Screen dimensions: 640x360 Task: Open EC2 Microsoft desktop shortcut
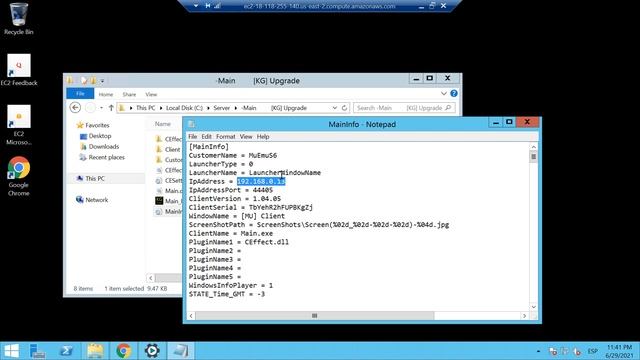point(19,124)
